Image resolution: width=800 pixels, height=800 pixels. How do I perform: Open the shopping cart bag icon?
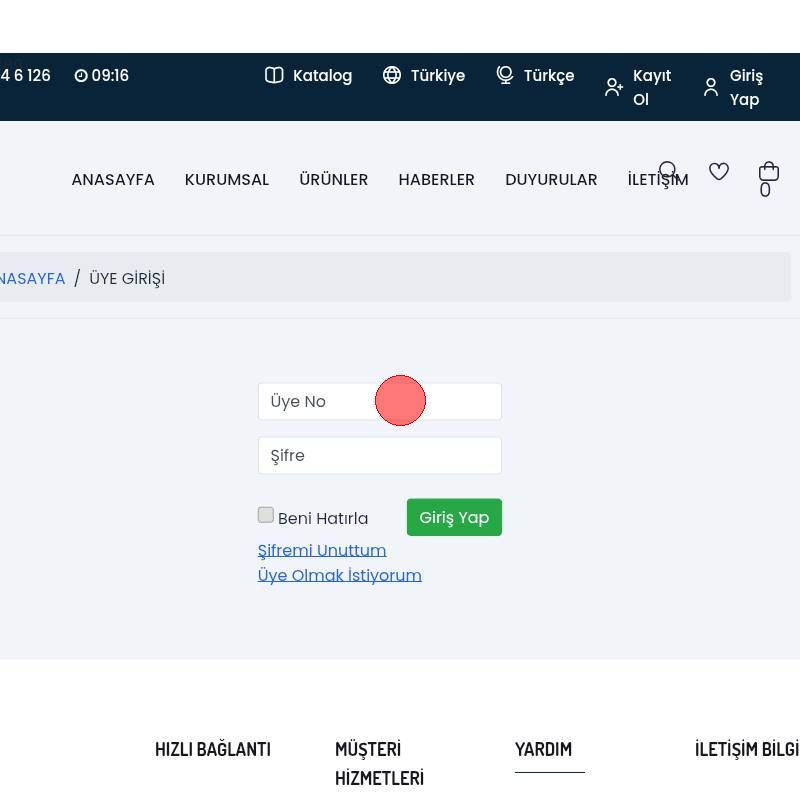click(x=768, y=171)
